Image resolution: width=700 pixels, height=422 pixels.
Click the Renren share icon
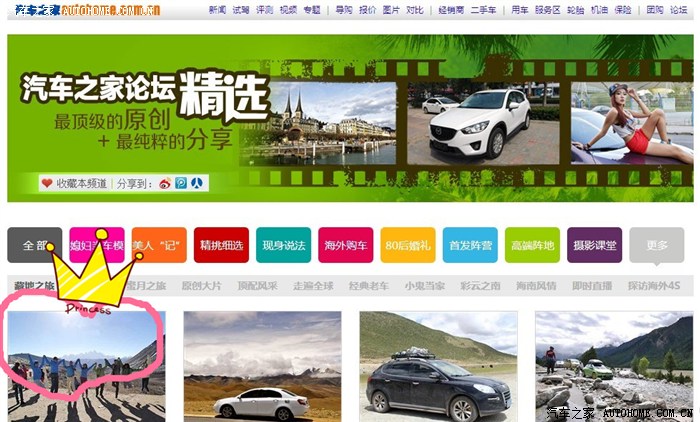[x=196, y=183]
